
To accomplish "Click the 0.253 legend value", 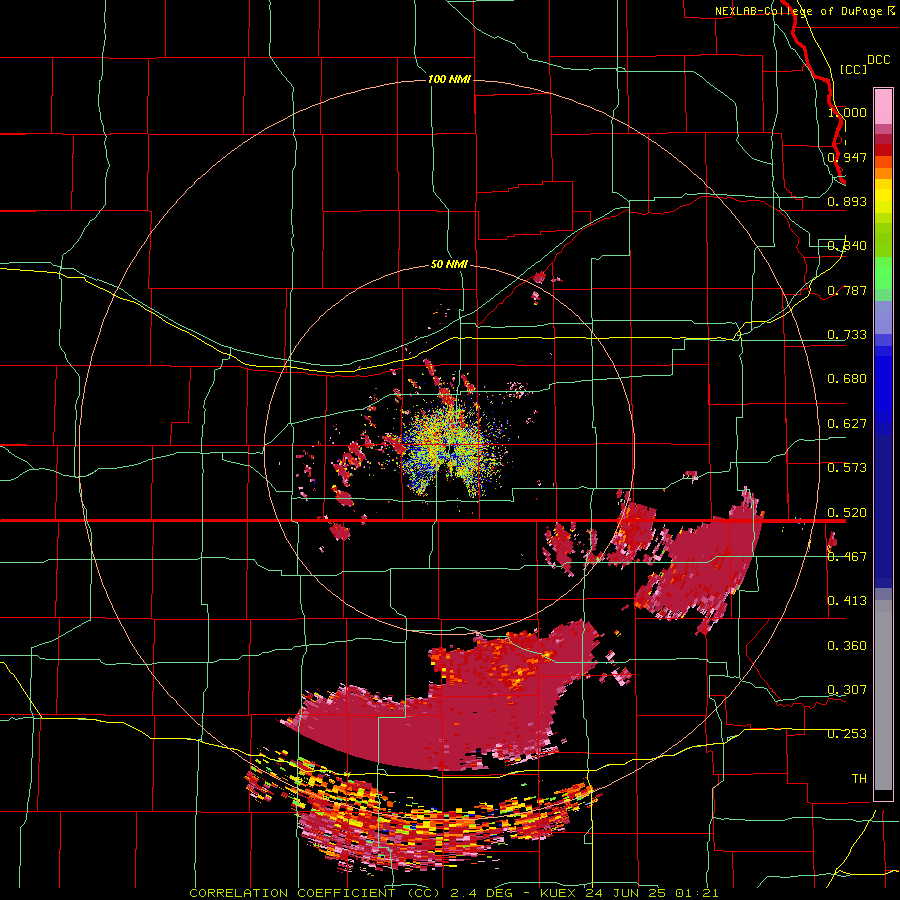I will tap(847, 734).
